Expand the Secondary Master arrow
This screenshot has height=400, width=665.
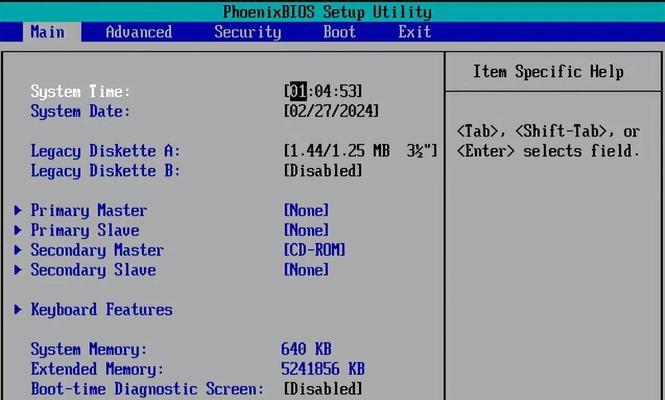(18, 250)
